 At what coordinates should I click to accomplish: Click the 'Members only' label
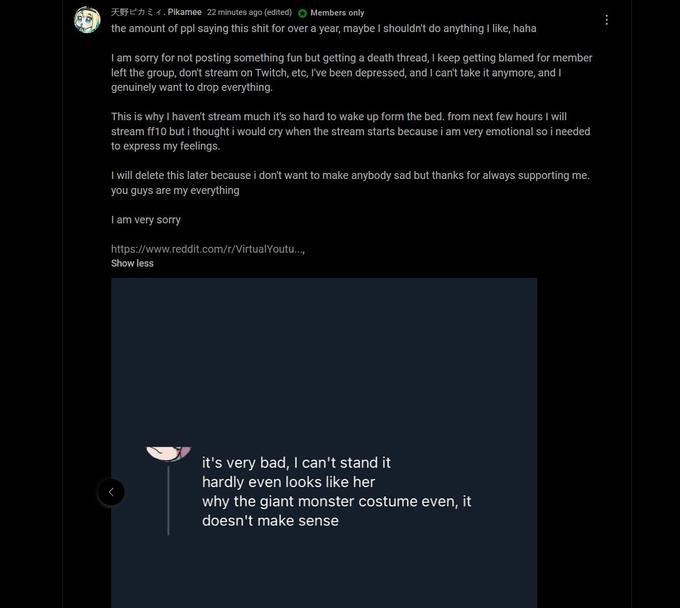337,13
